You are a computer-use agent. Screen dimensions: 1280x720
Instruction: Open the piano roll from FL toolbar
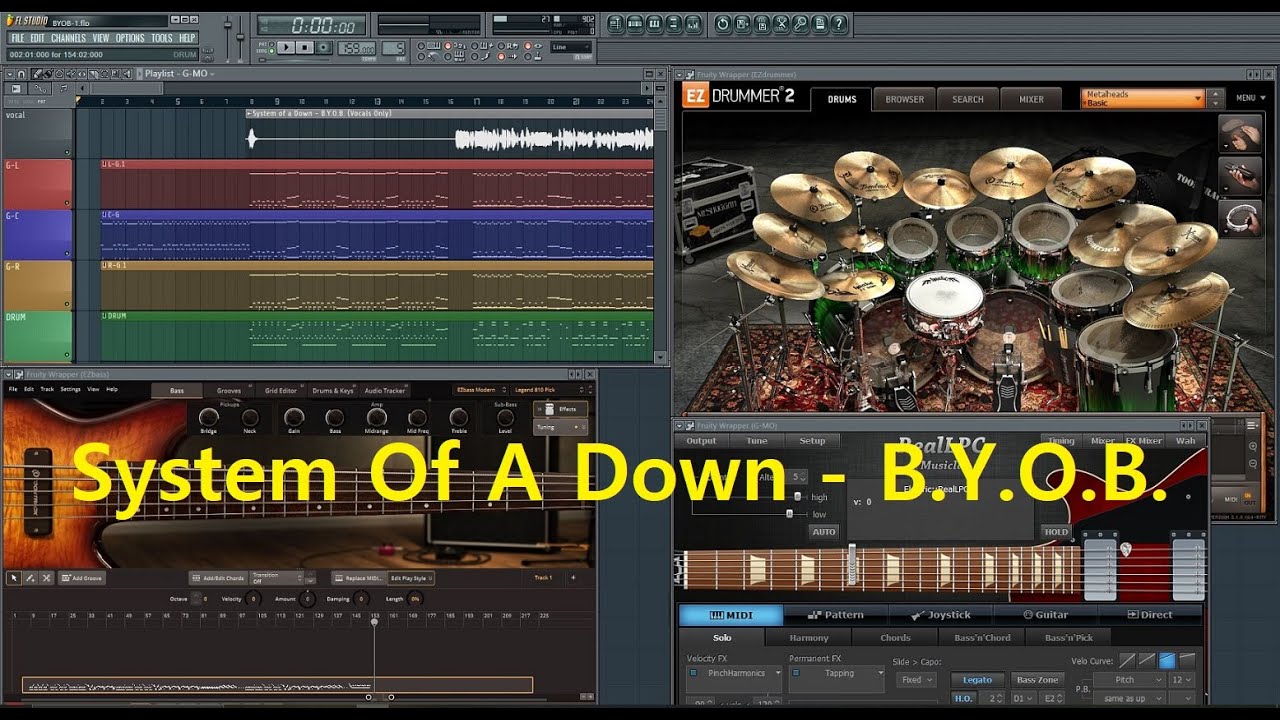pos(654,24)
